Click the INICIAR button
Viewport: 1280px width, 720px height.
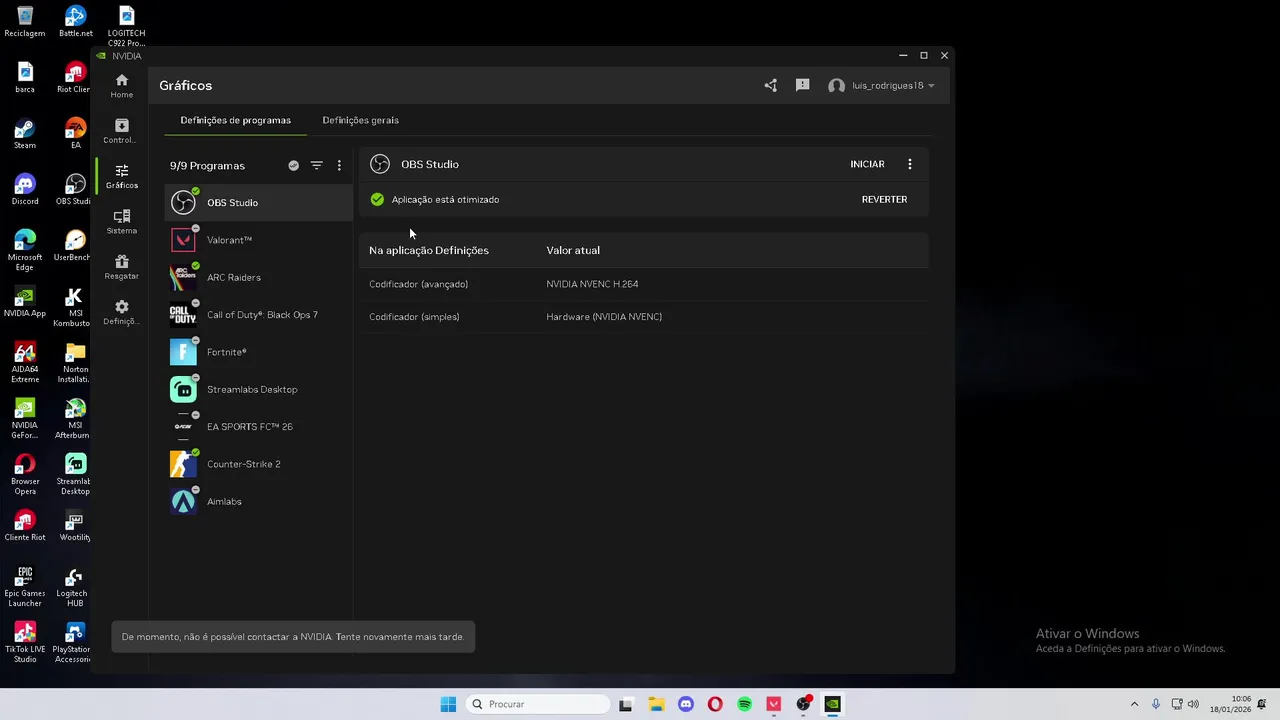867,164
